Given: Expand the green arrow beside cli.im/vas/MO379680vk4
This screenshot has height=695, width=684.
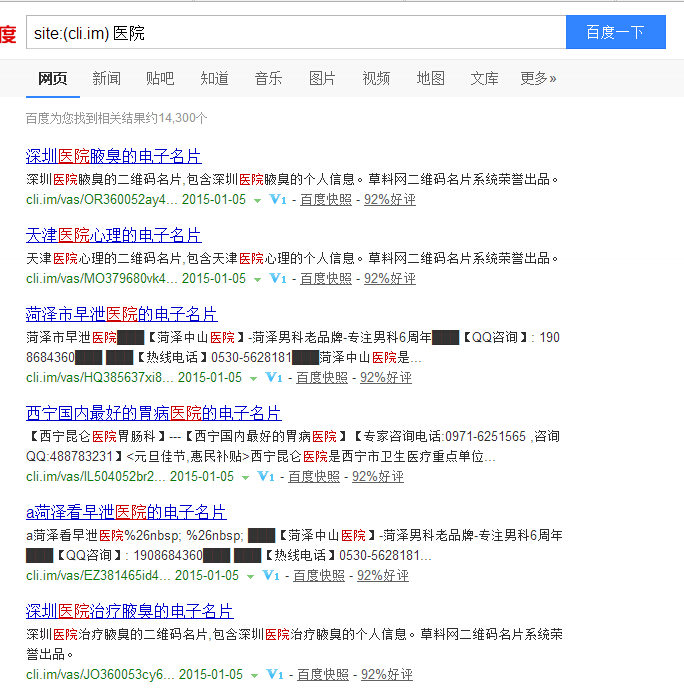Looking at the screenshot, I should click(x=257, y=280).
